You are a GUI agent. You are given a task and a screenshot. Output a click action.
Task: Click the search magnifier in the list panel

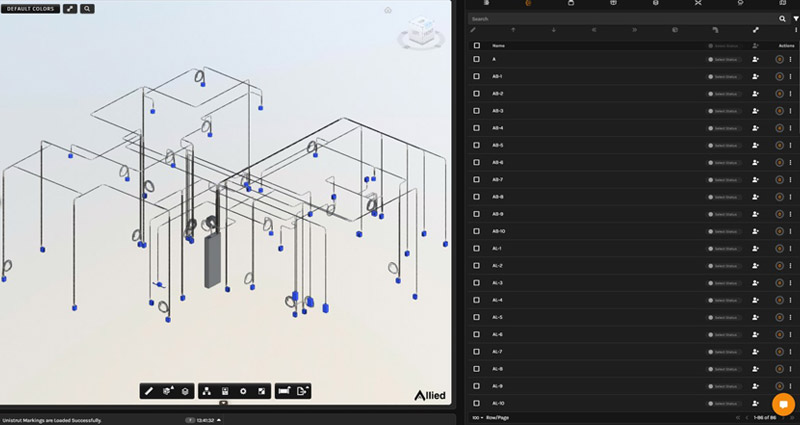[782, 19]
